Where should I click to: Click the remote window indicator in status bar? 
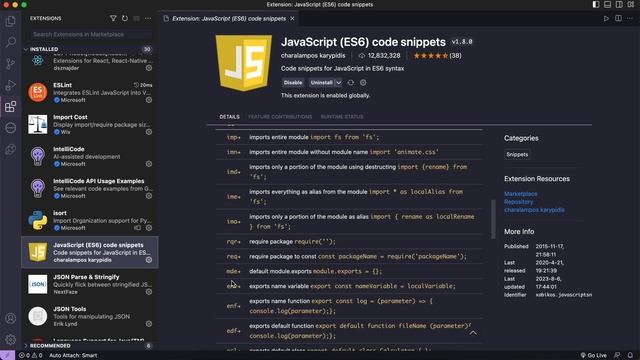point(7,356)
